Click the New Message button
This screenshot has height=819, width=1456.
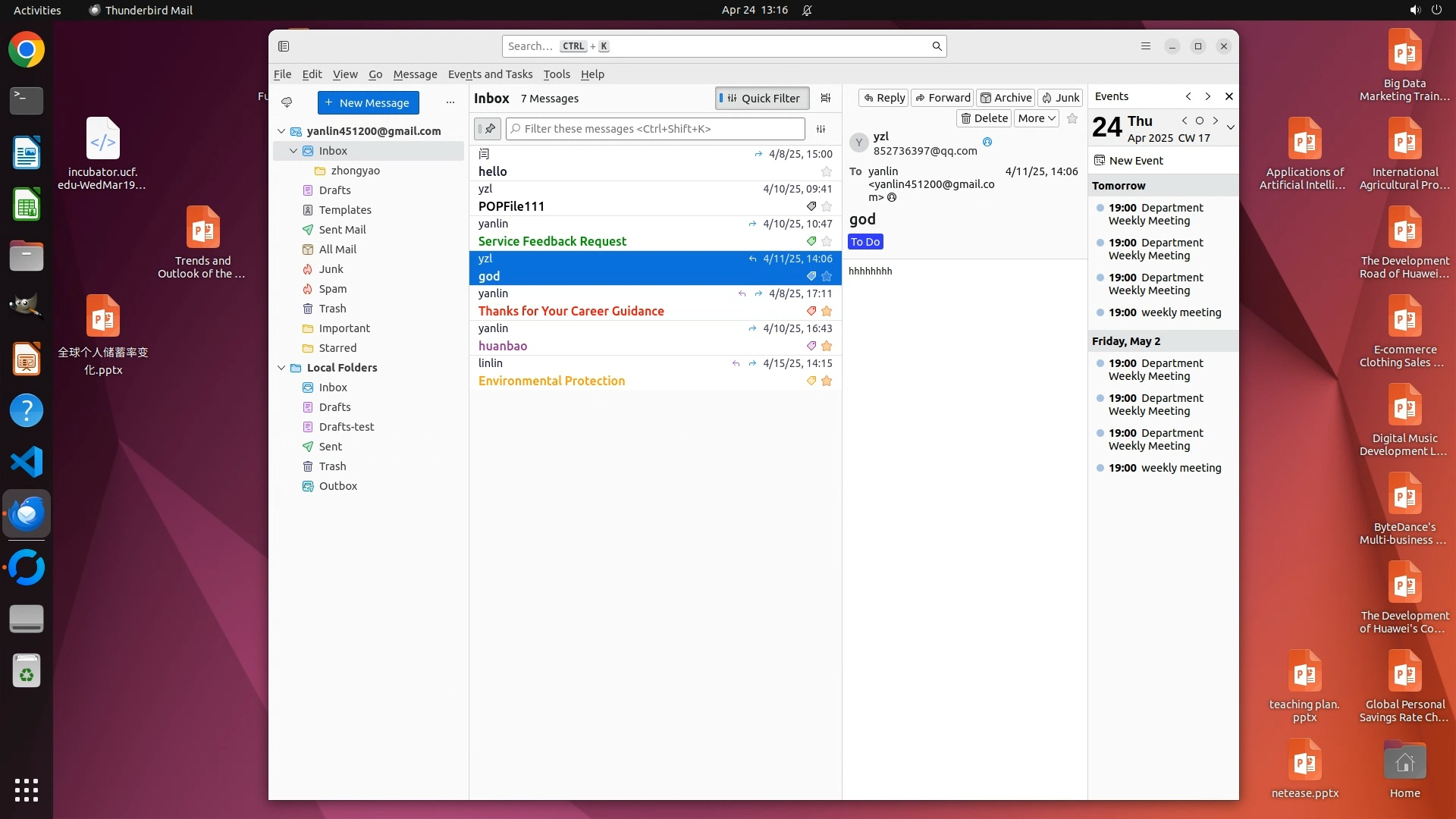click(368, 102)
